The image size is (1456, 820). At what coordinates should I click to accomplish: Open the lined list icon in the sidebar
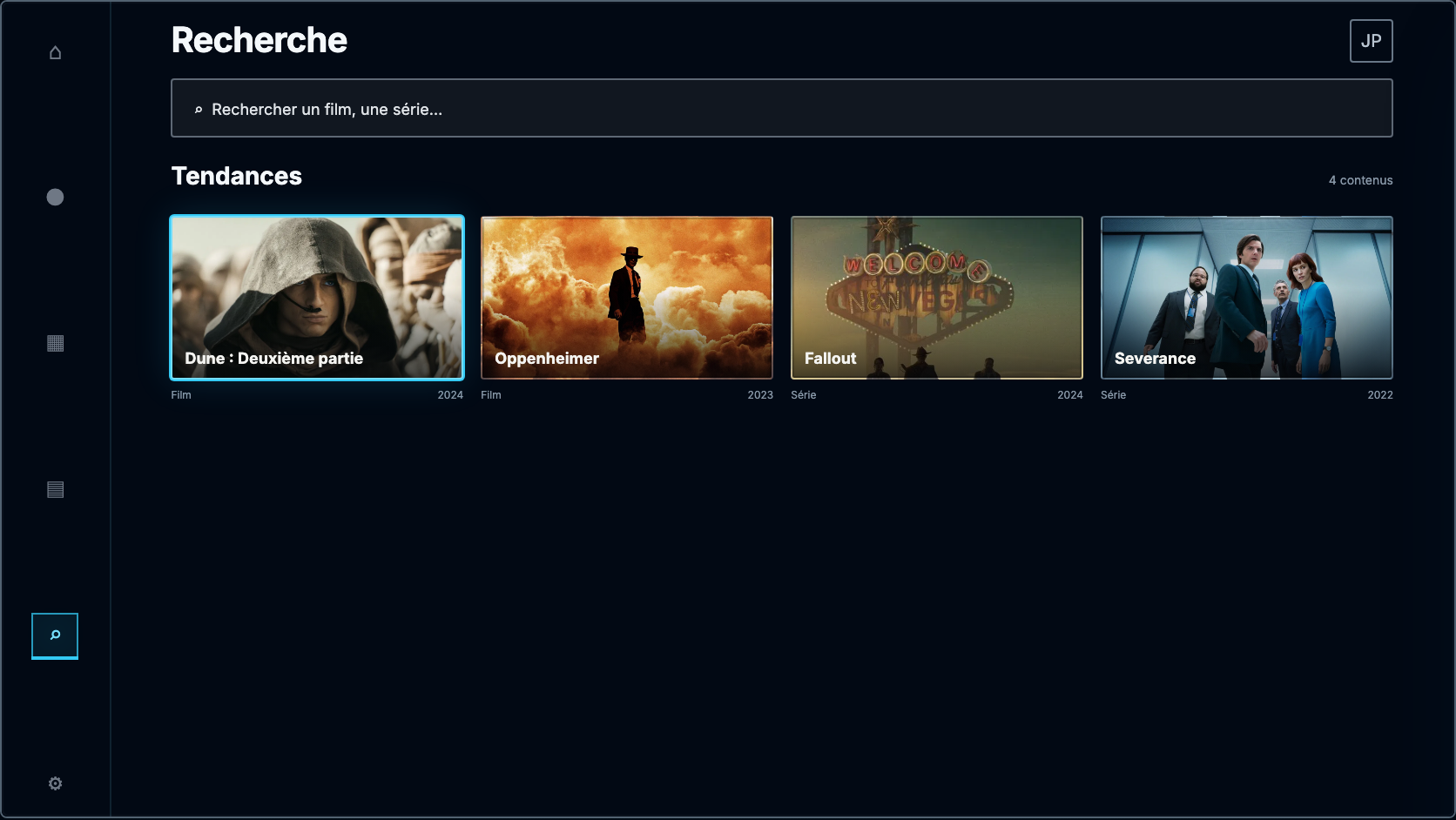point(55,489)
